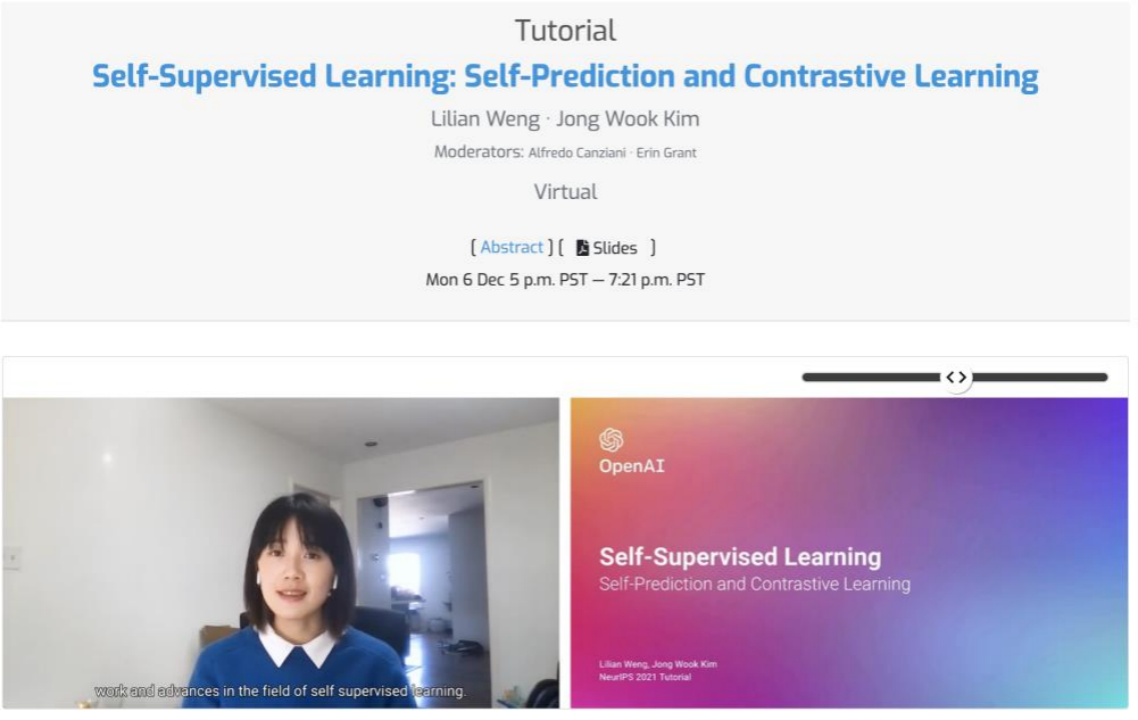Click the PDF icon beside Slides
Viewport: 1138px width, 720px height.
[582, 248]
